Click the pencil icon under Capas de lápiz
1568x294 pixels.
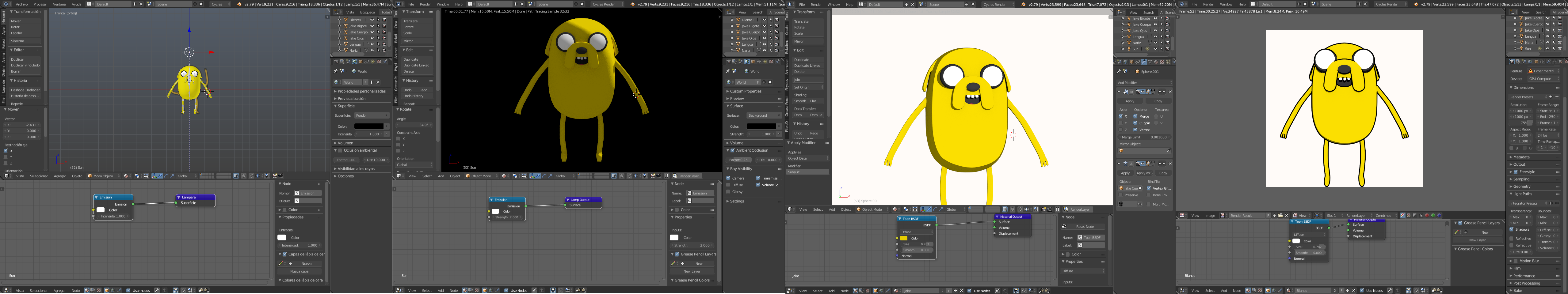280,264
